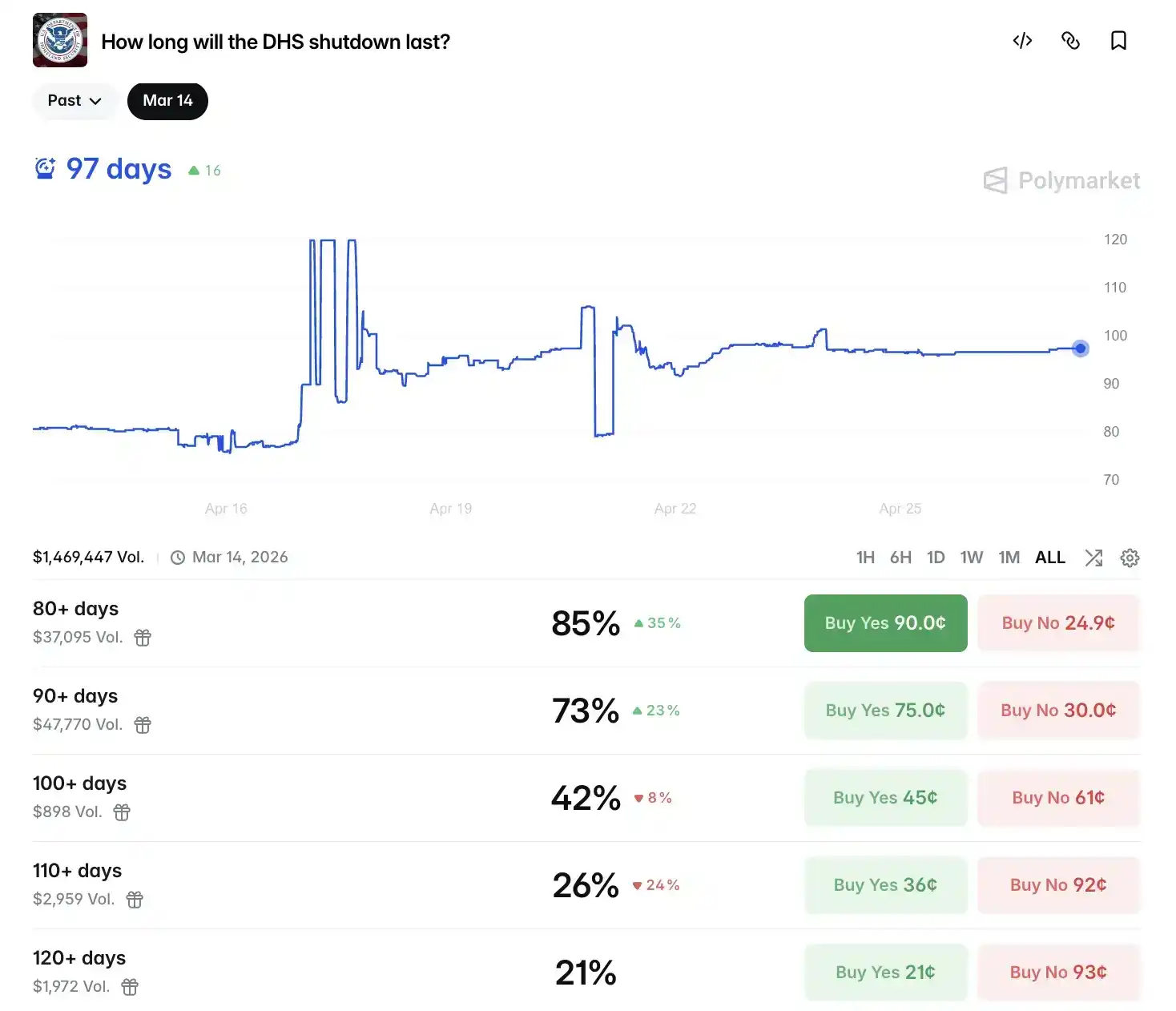Select the ALL time range
The height and width of the screenshot is (1011, 1176).
point(1049,558)
